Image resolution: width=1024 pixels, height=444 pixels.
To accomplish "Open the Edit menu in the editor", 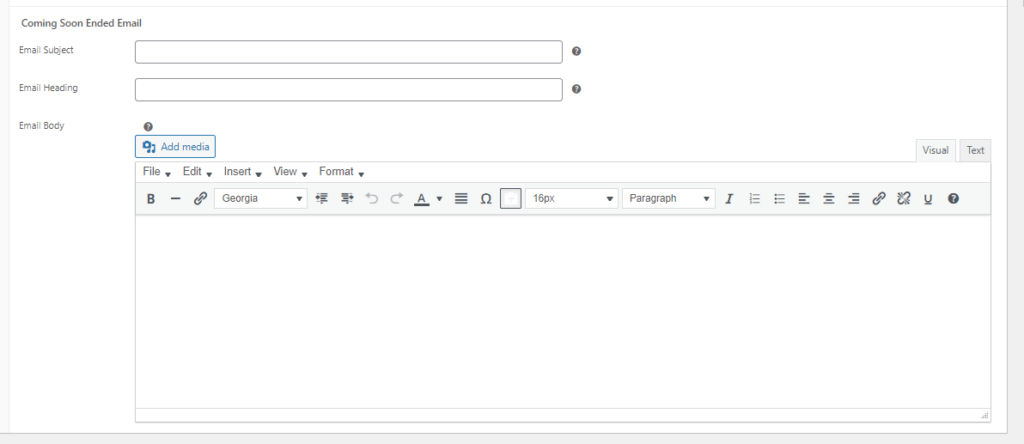I will tap(197, 172).
